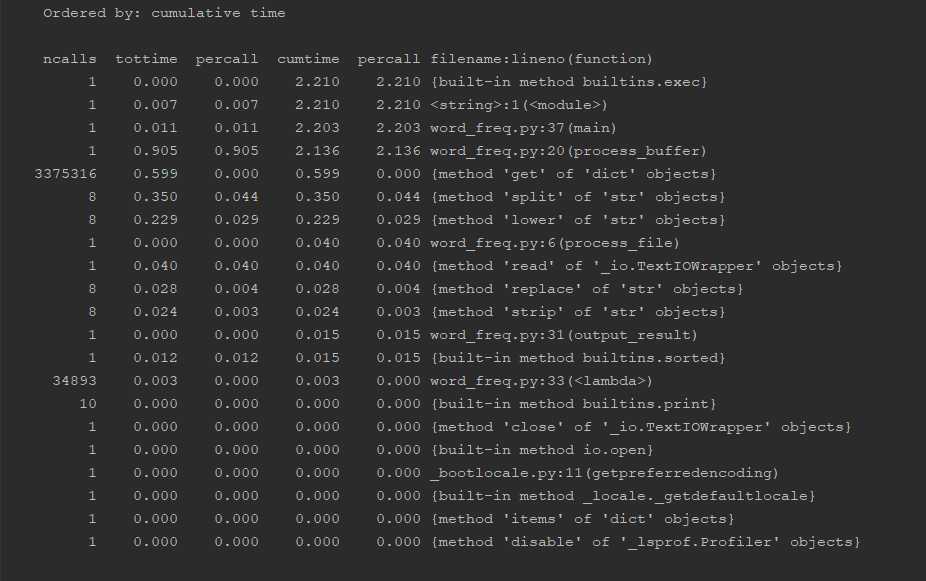Click word_freq.py:31(output_result) entry
The image size is (926, 581).
pyautogui.click(x=564, y=335)
